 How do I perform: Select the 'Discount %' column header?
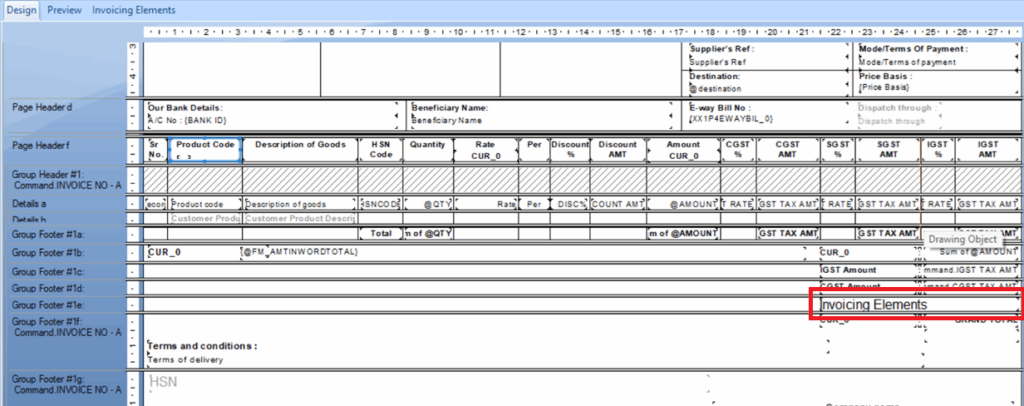570,149
